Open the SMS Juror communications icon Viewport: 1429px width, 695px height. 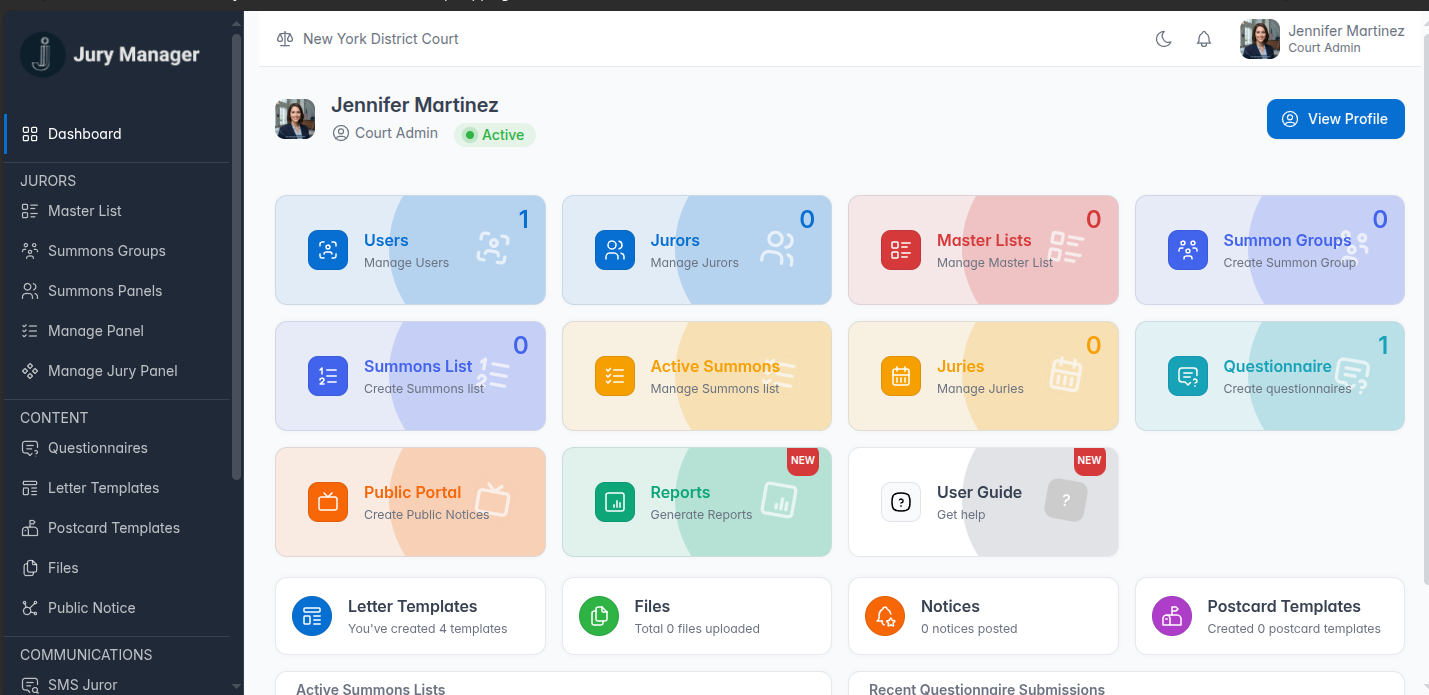(x=31, y=684)
